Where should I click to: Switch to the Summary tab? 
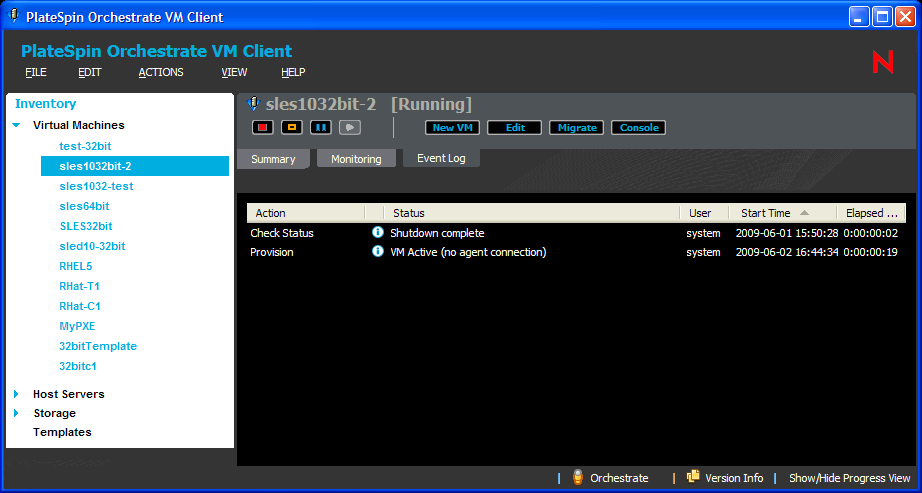pyautogui.click(x=273, y=159)
